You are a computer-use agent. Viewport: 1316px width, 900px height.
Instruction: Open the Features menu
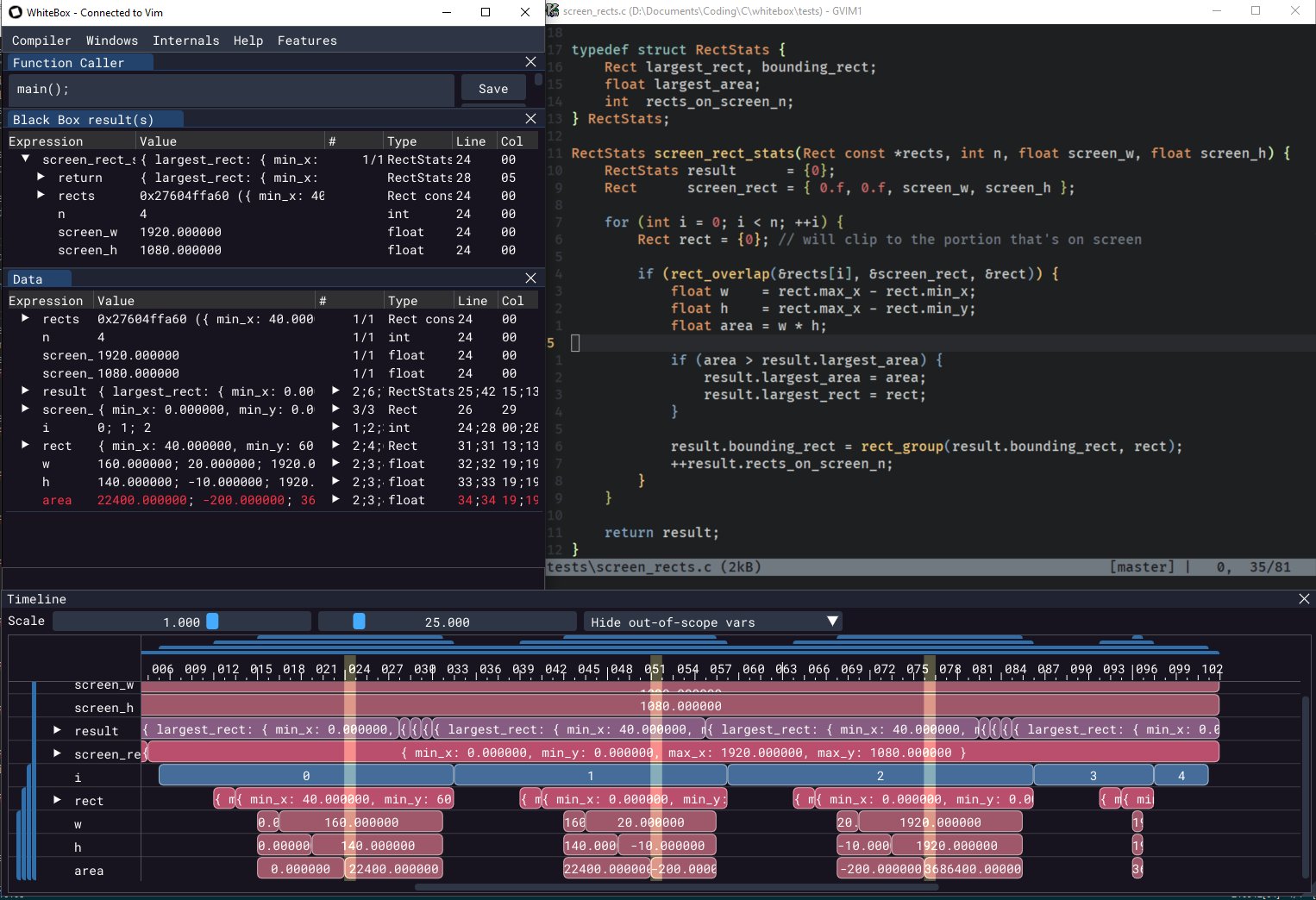(307, 41)
